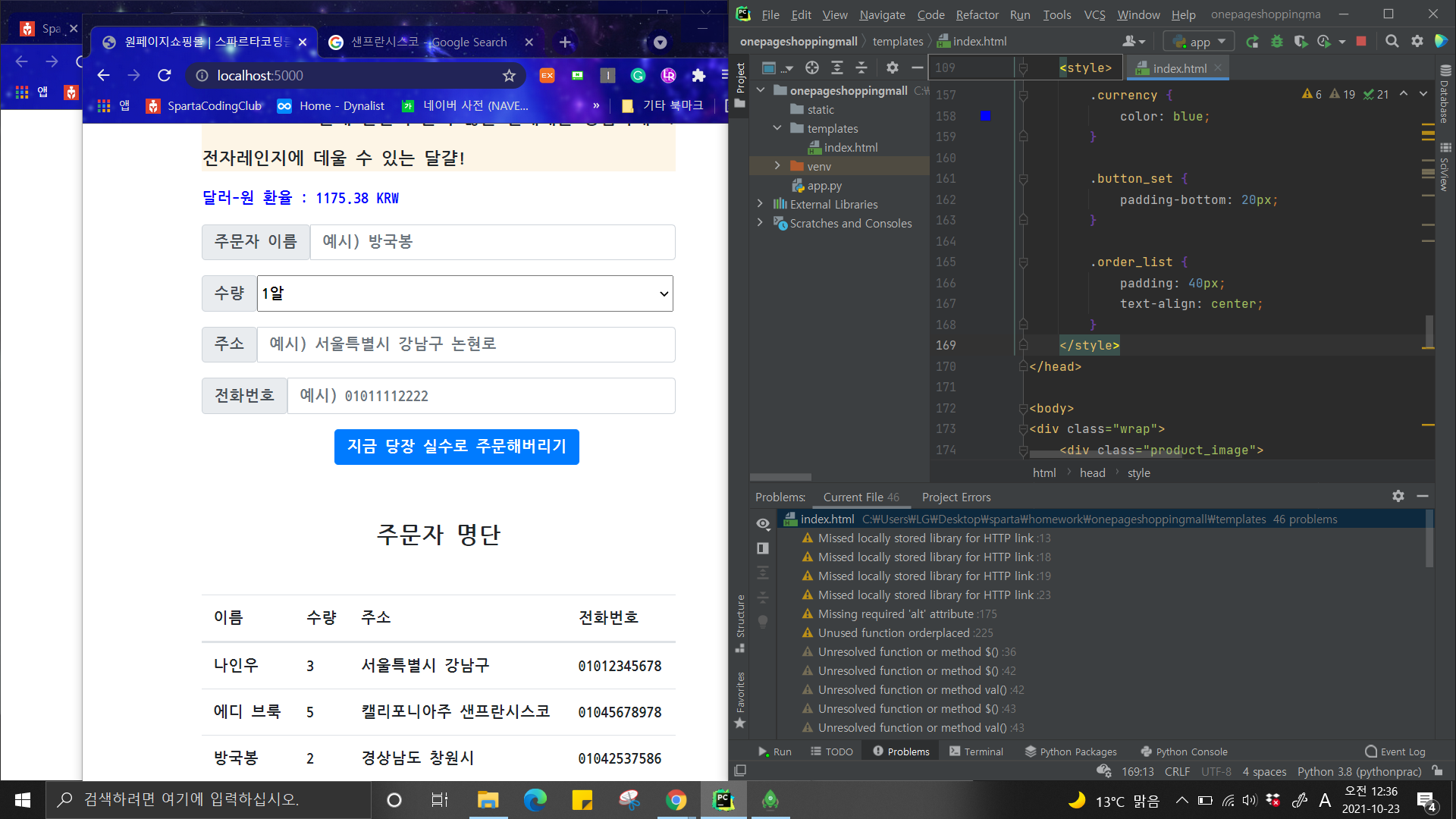Switch to Project Errors tab

(955, 497)
